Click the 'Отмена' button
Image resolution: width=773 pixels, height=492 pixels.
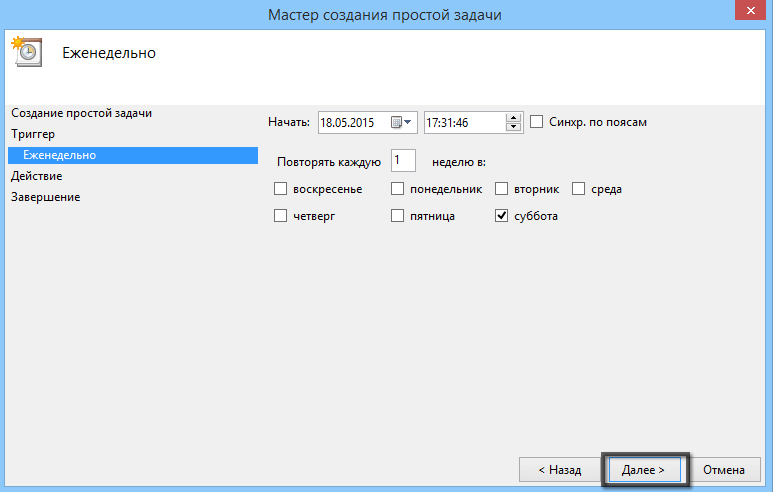coord(724,470)
